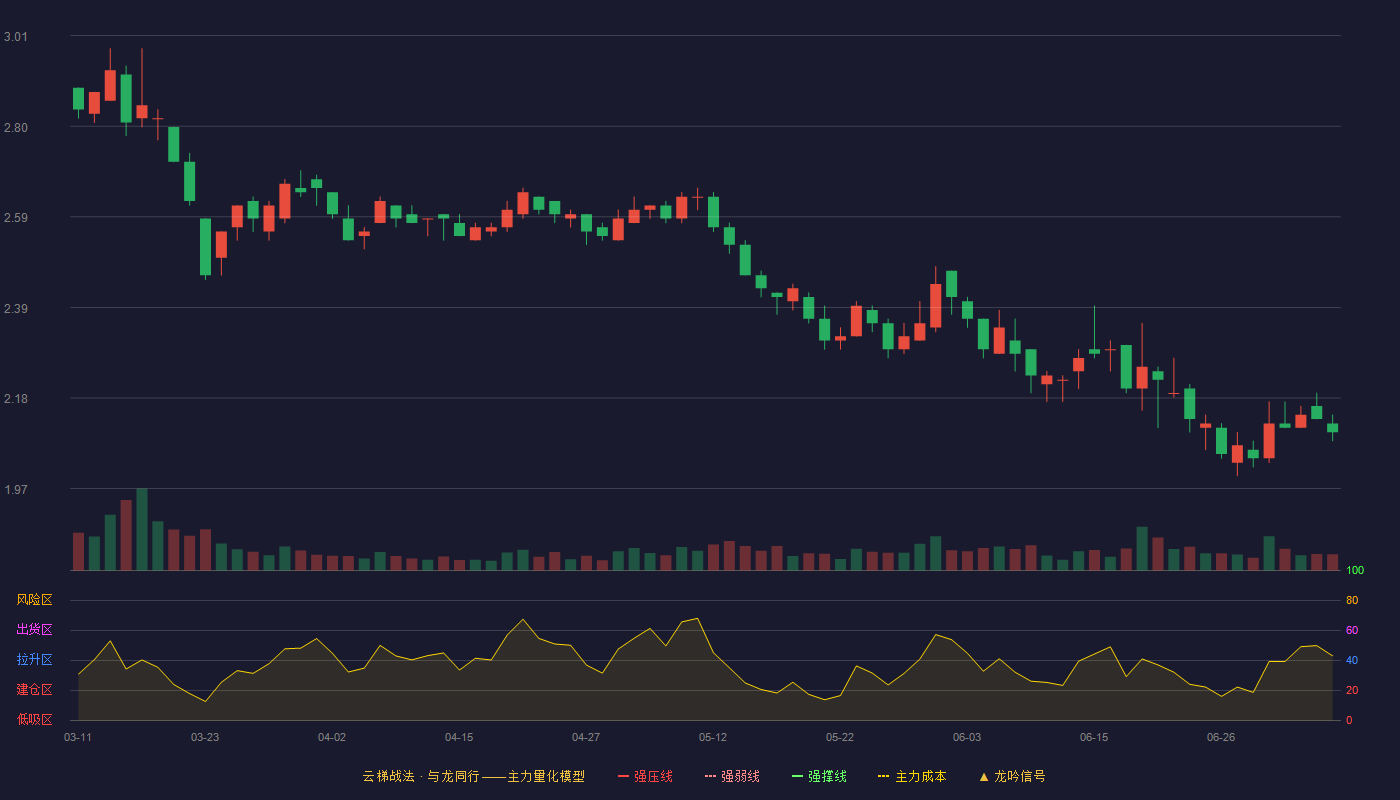The width and height of the screenshot is (1400, 800).
Task: Click the 06-03 date label
Action: (x=967, y=737)
